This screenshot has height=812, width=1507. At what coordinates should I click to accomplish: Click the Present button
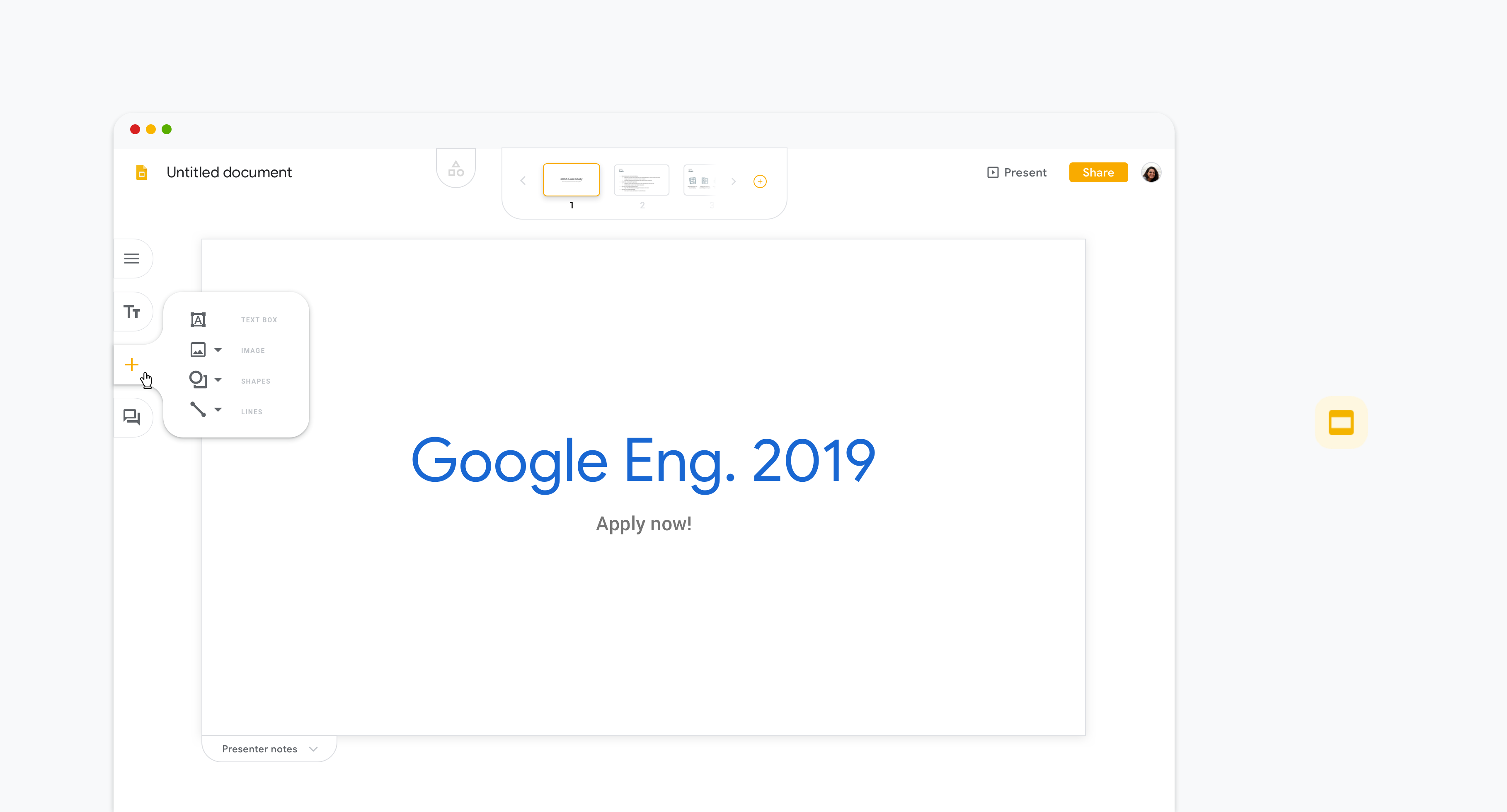(x=1016, y=172)
